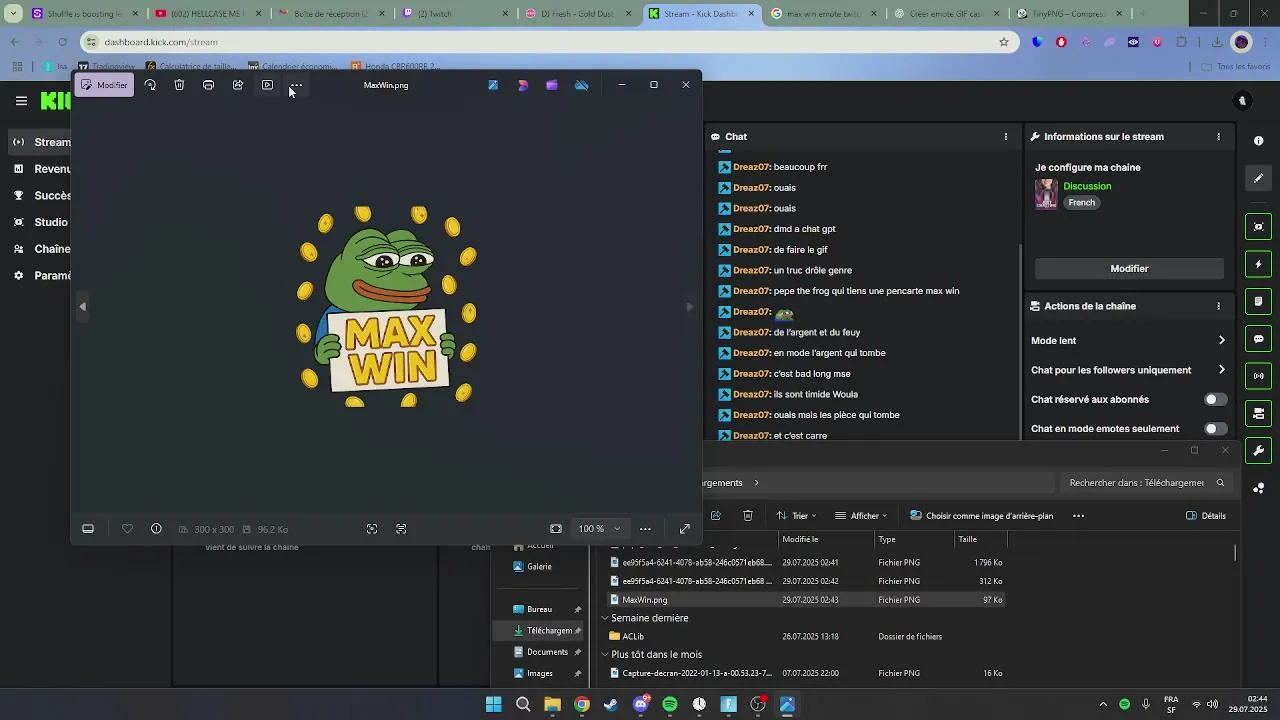1280x720 pixels.
Task: Click the Kick sidebar pencil icon
Action: pos(1259,179)
